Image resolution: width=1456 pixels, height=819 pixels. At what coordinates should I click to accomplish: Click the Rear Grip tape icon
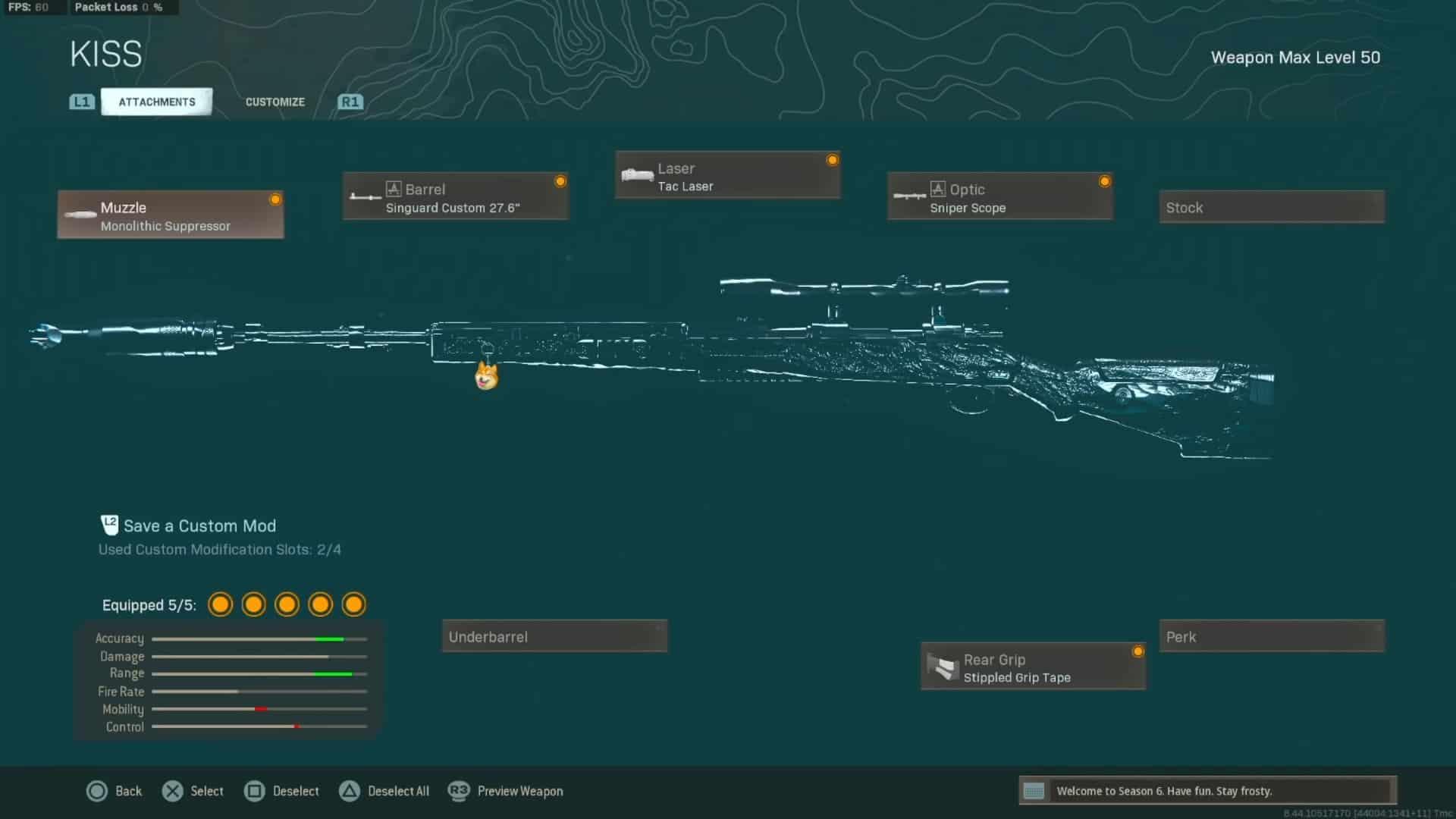click(x=943, y=667)
